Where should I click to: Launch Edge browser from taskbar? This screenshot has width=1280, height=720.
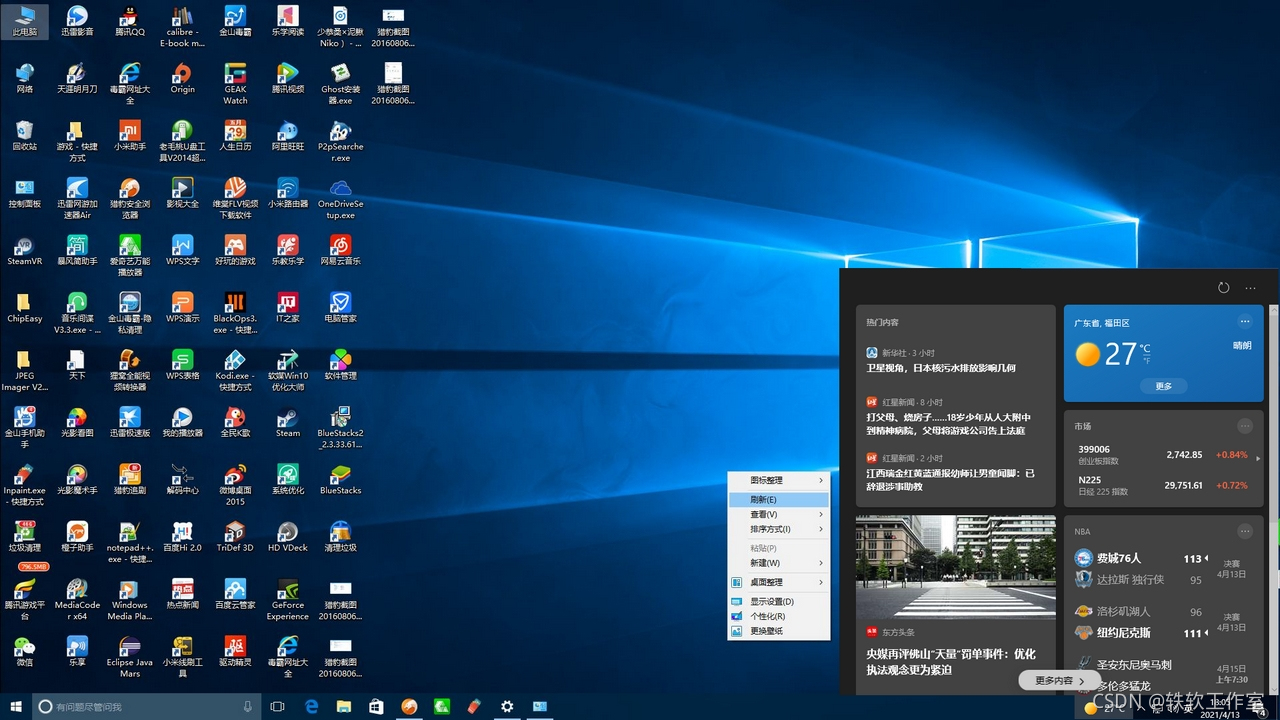pos(311,707)
